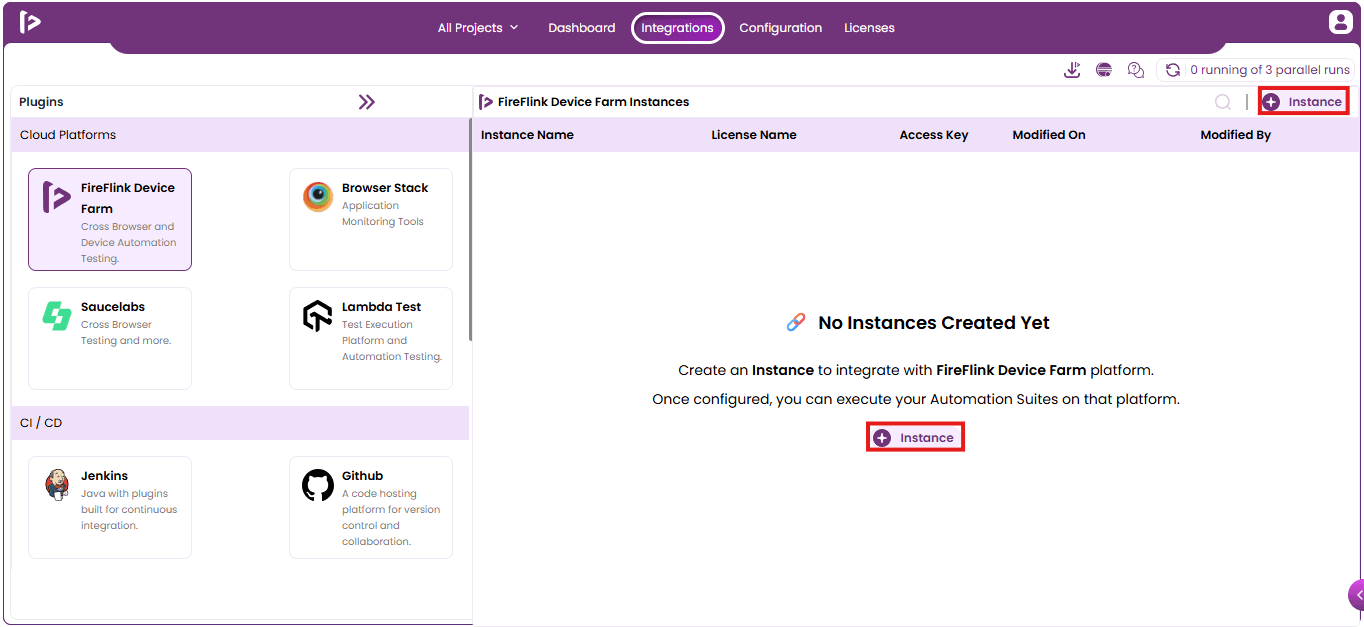The height and width of the screenshot is (627, 1364).
Task: Click the Modified By column header
Action: tap(1236, 135)
